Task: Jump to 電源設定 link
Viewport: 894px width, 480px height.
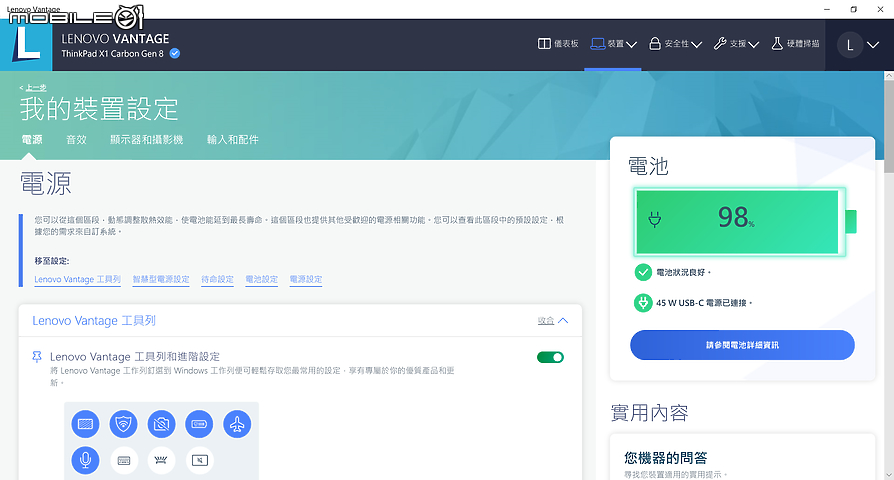Action: pyautogui.click(x=306, y=279)
